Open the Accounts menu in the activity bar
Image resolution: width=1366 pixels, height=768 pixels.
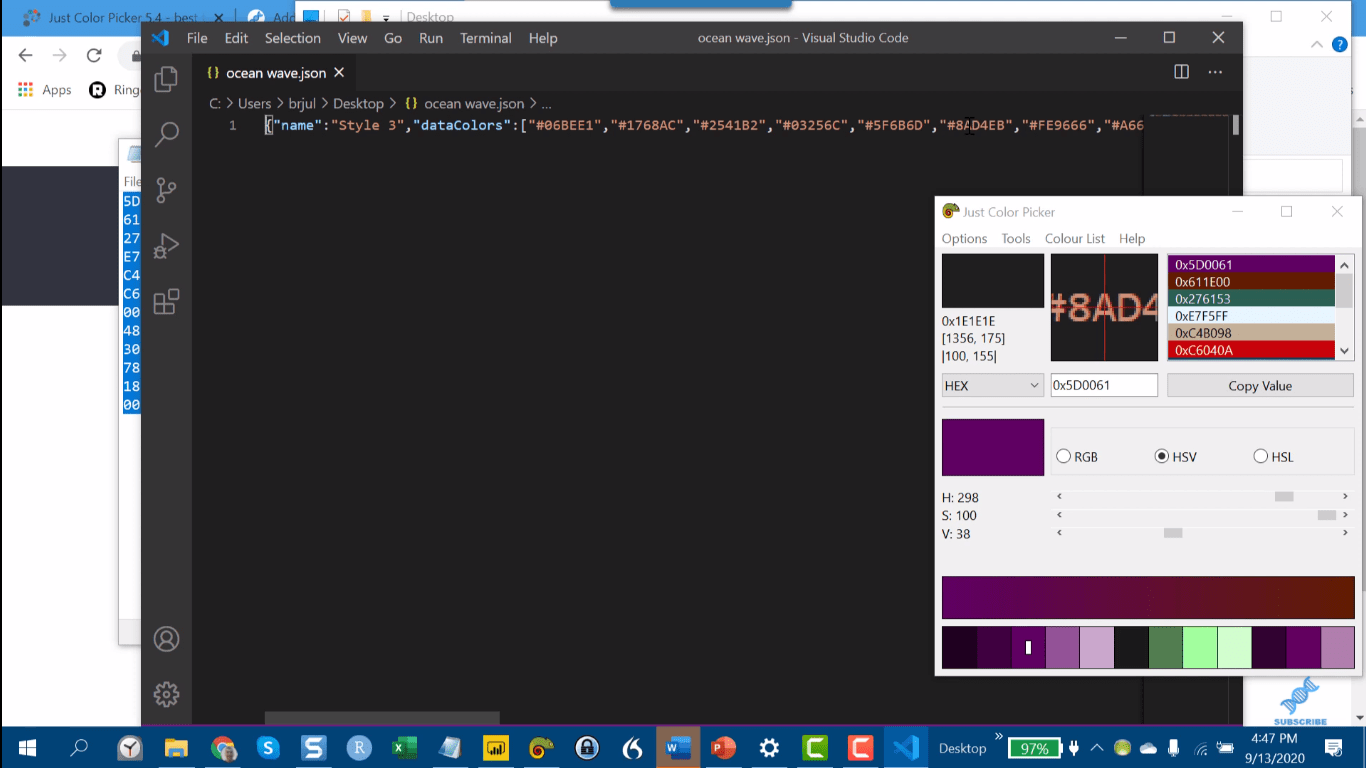[x=166, y=639]
